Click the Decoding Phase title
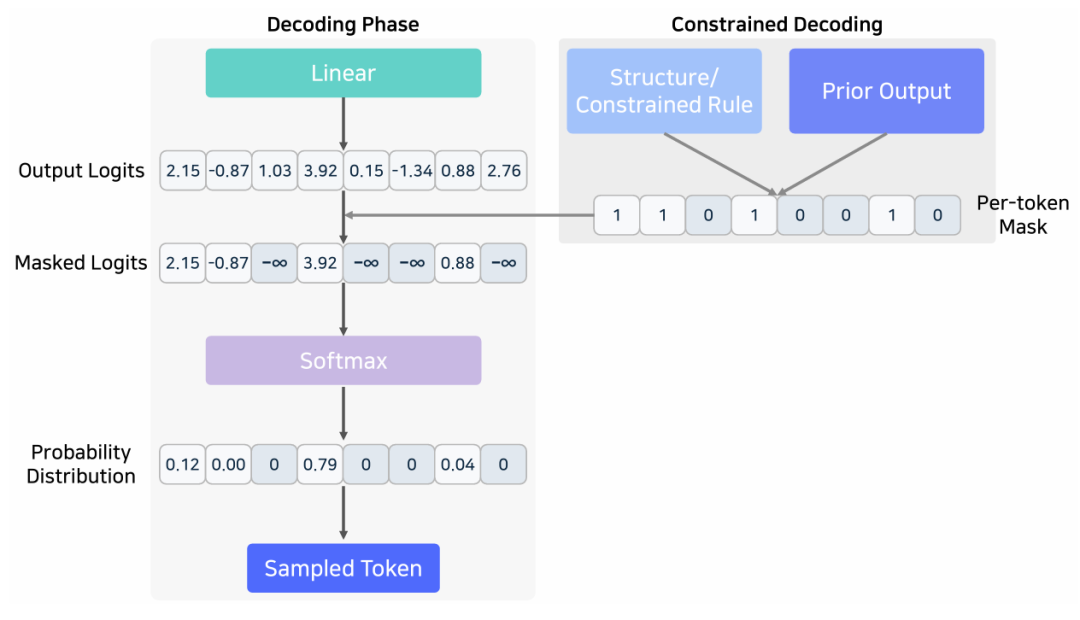 point(342,24)
